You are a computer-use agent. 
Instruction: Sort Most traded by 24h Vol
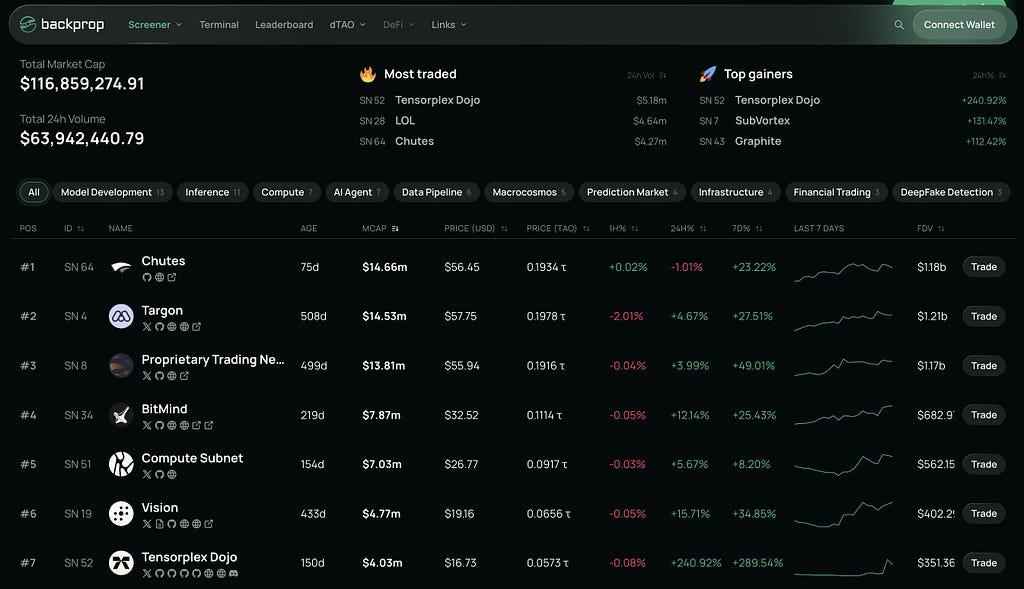[647, 75]
